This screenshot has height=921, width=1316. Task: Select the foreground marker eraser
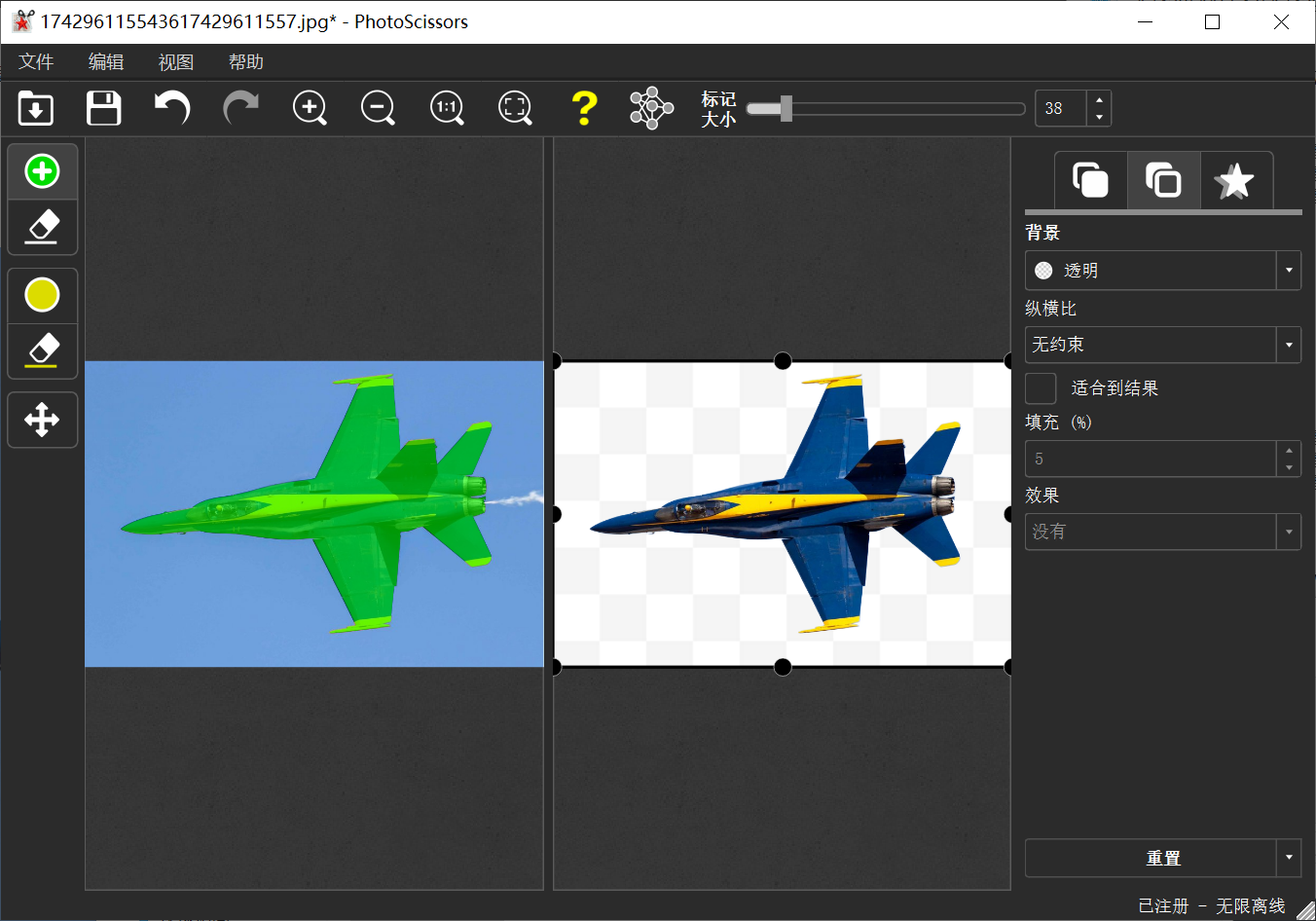pyautogui.click(x=43, y=227)
